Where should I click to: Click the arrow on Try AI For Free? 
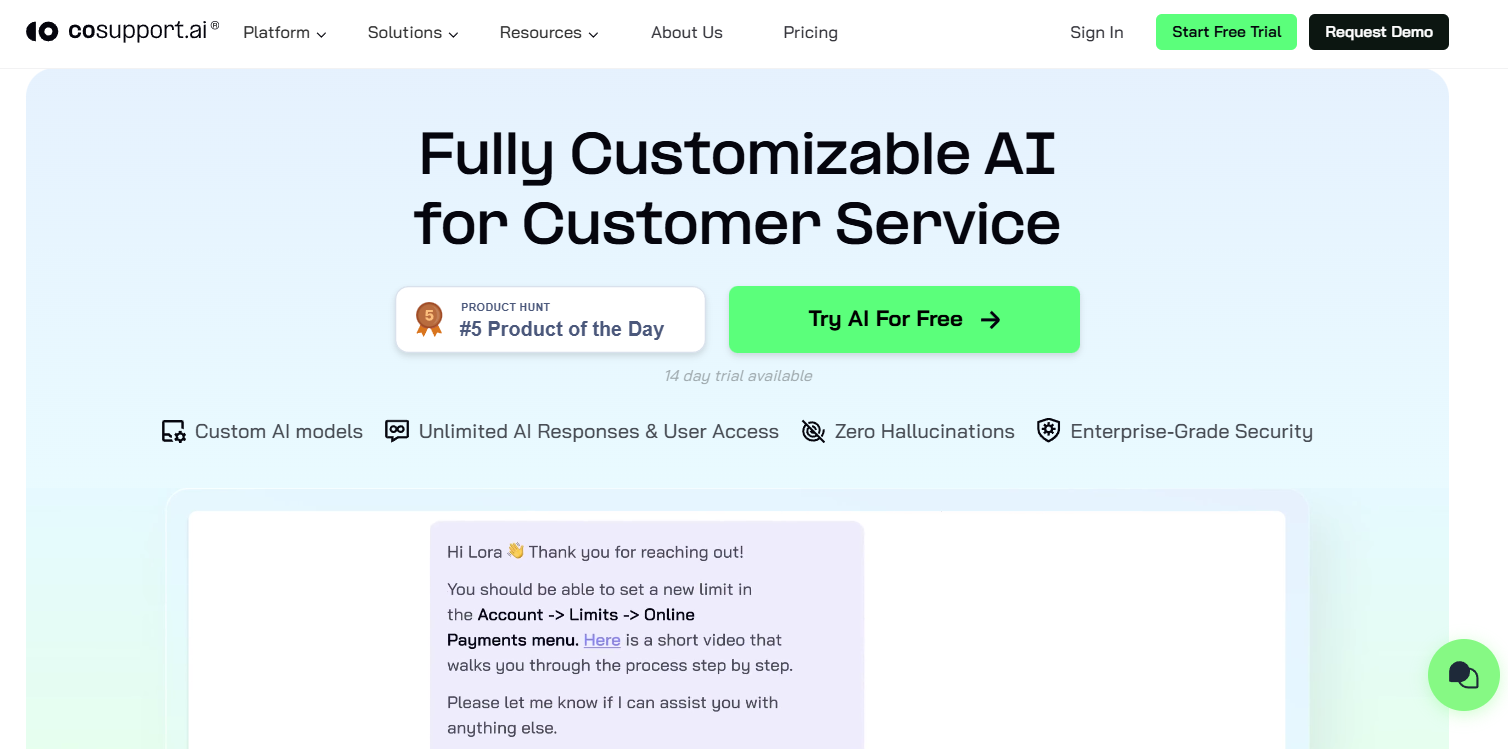(x=990, y=320)
